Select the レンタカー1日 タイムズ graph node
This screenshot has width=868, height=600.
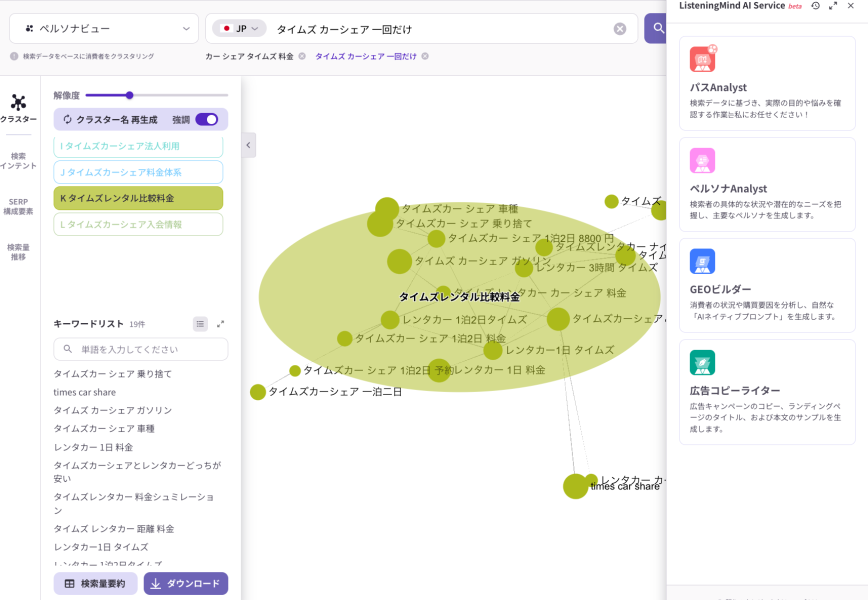[493, 350]
